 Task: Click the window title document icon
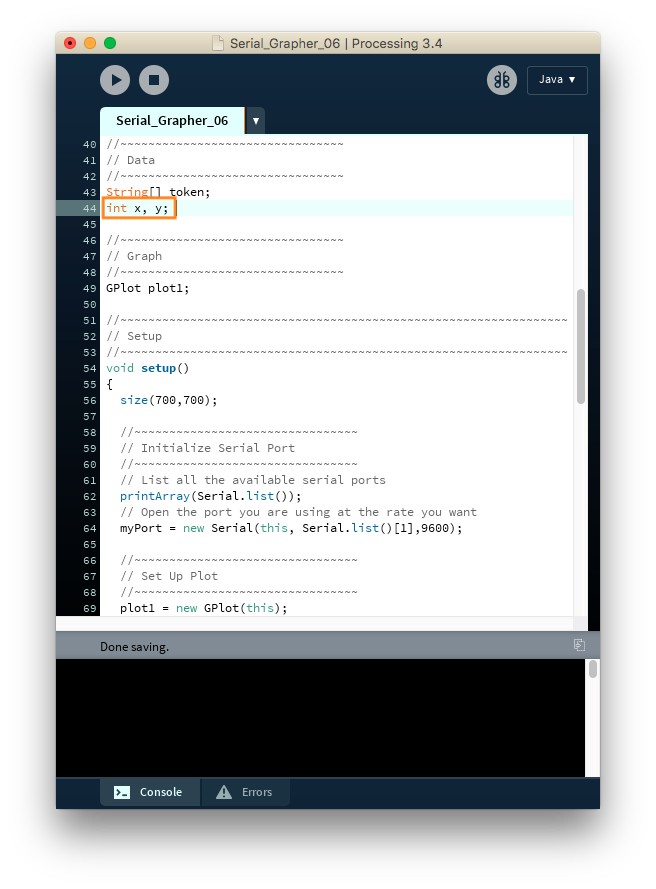click(x=218, y=43)
